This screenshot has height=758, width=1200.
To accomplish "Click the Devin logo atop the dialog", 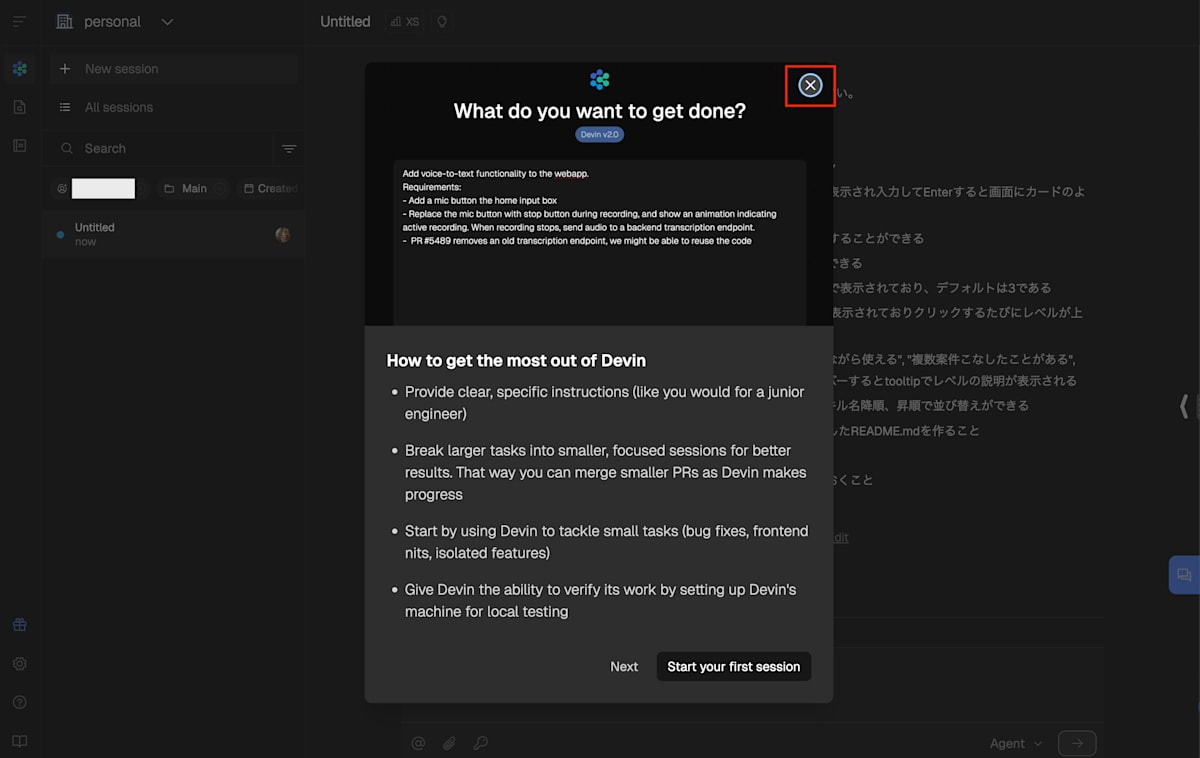I will [x=600, y=80].
